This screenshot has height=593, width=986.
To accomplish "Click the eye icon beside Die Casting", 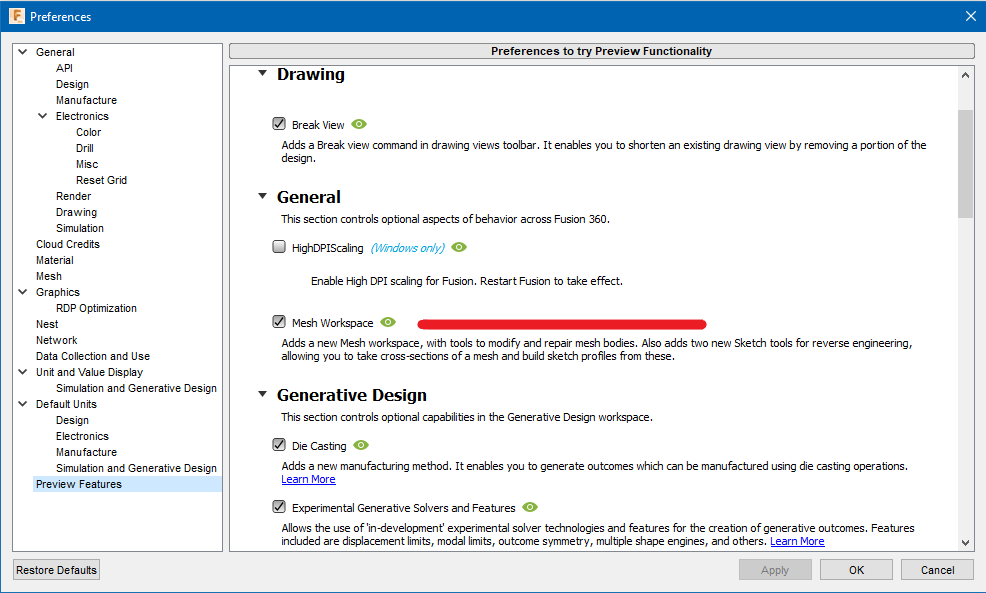I will tap(361, 445).
